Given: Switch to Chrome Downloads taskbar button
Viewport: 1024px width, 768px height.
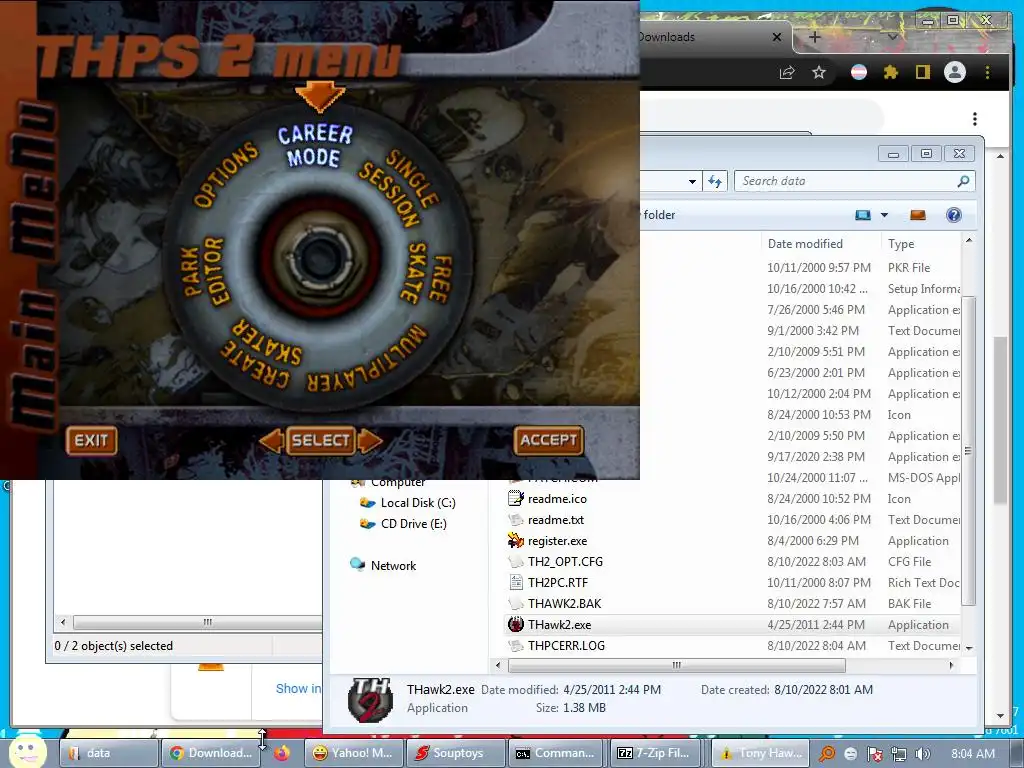Looking at the screenshot, I should pyautogui.click(x=211, y=753).
